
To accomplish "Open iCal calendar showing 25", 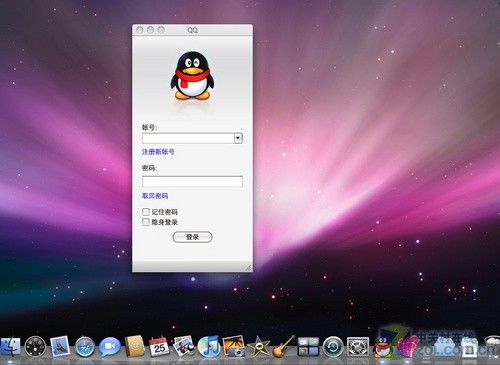I will 159,347.
